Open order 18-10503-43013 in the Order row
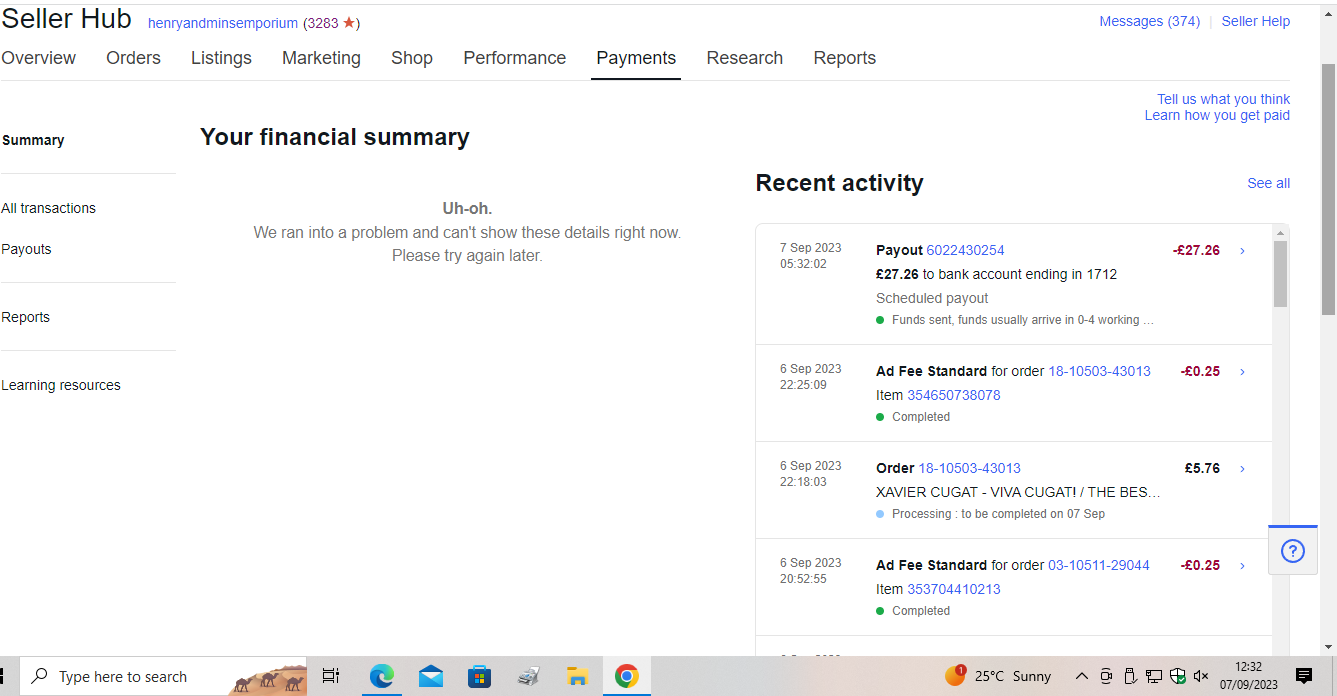The width and height of the screenshot is (1337, 696). [969, 468]
